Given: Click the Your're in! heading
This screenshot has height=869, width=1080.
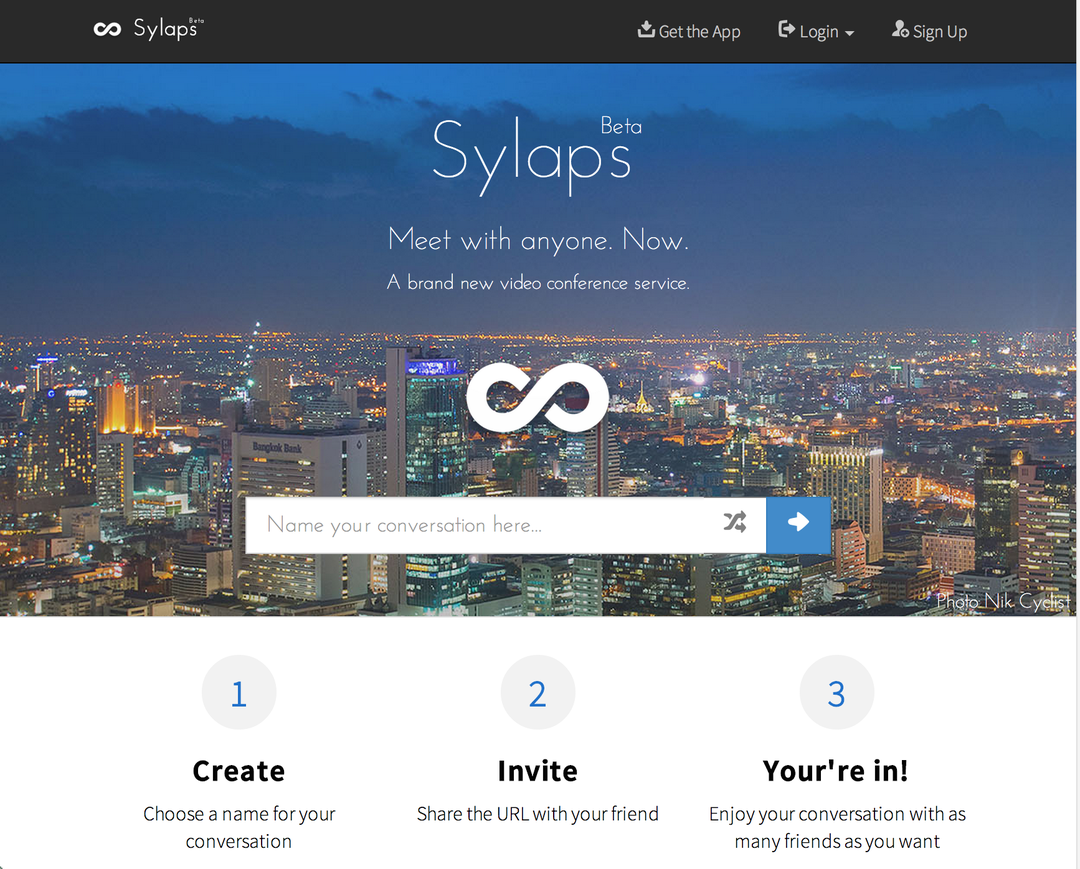Looking at the screenshot, I should tap(836, 771).
